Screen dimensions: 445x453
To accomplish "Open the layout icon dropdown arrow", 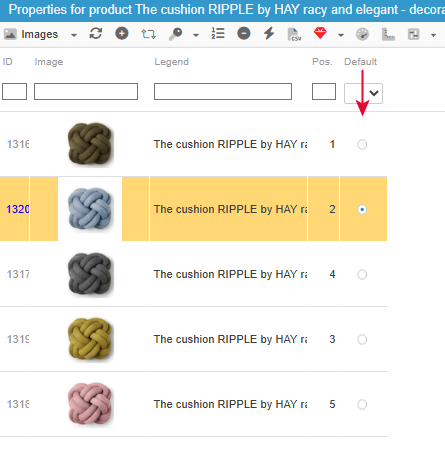I will click(433, 35).
